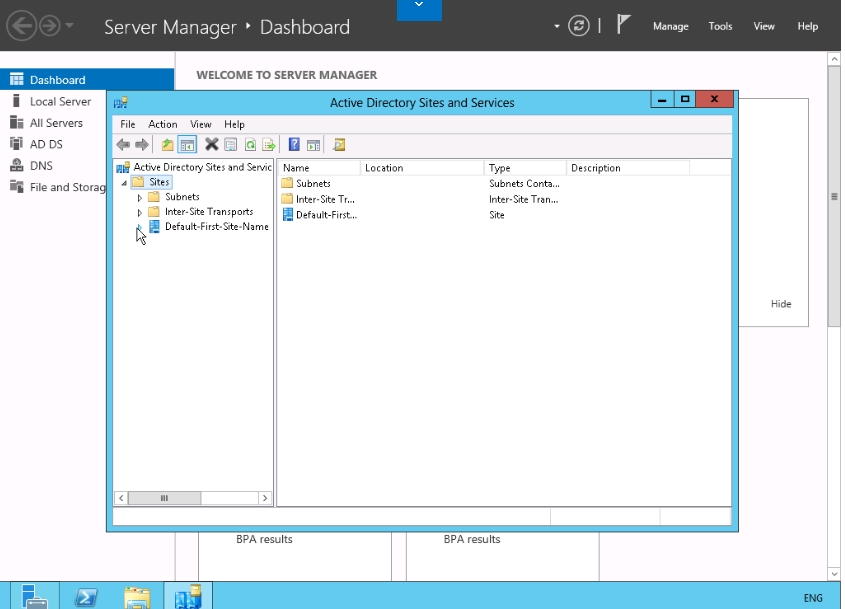Sort list by the Type column header
The width and height of the screenshot is (845, 609).
[525, 168]
